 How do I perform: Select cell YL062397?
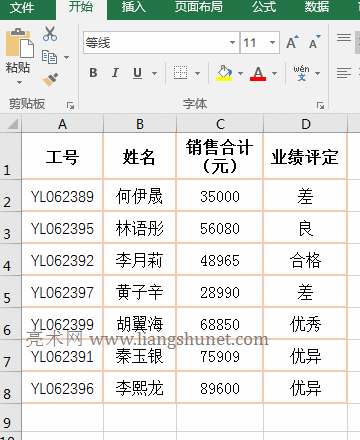62,292
